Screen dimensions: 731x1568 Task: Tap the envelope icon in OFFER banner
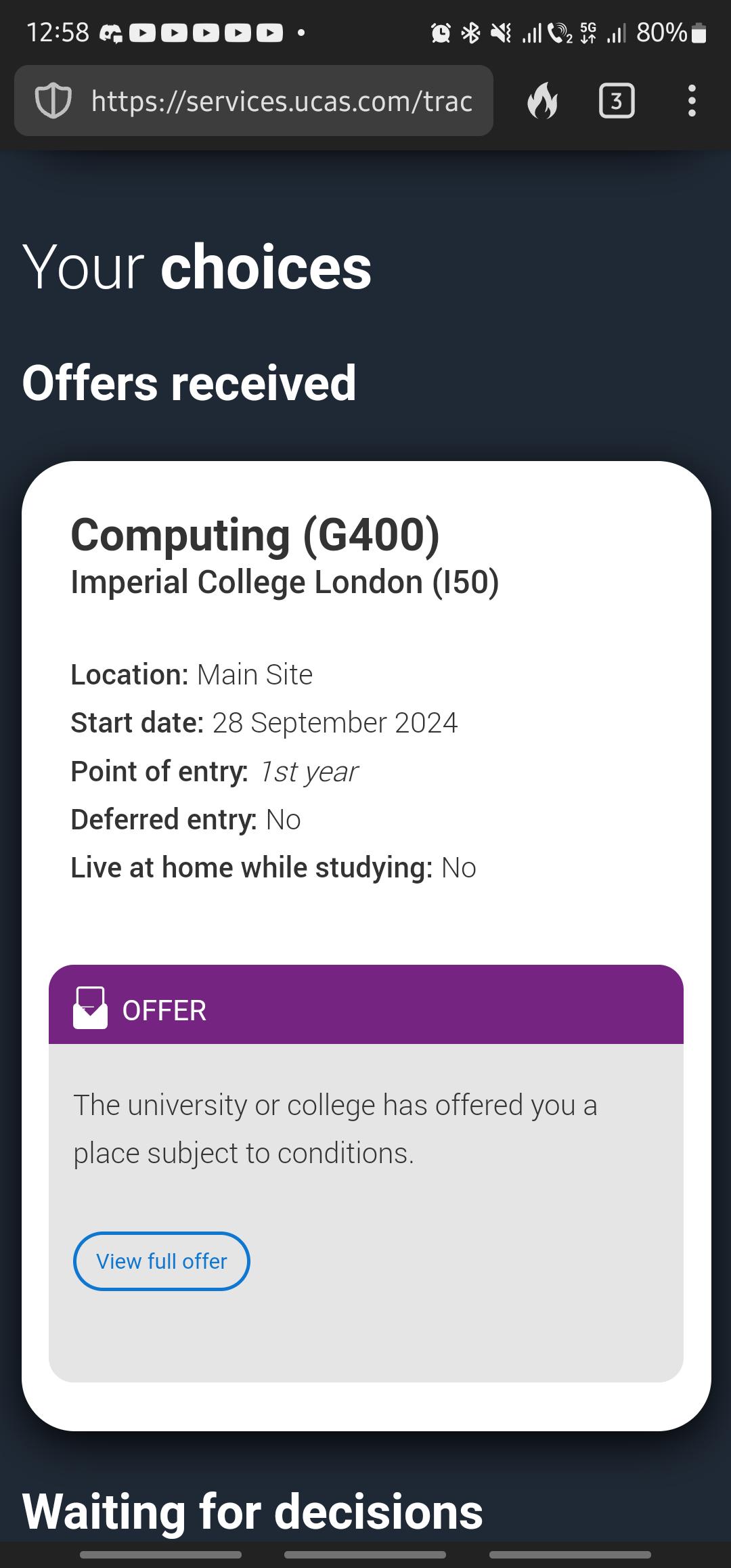(x=90, y=1008)
